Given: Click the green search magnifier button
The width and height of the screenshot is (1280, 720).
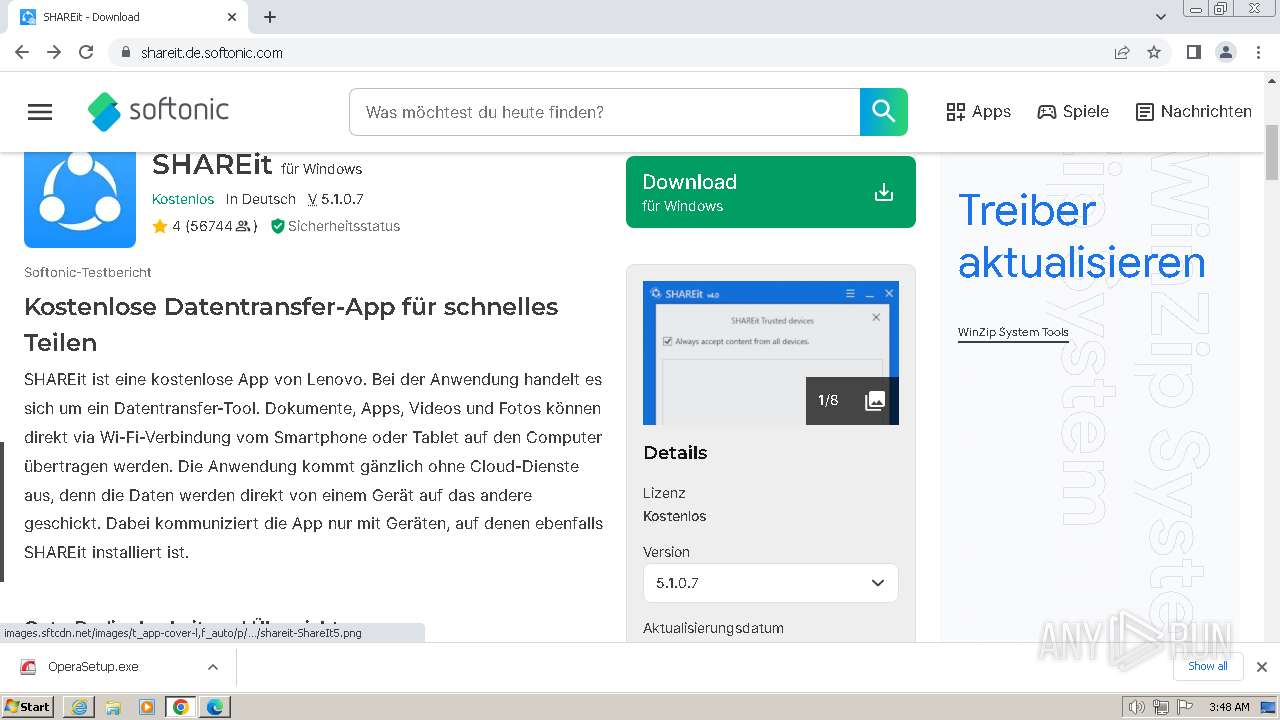Looking at the screenshot, I should pyautogui.click(x=884, y=112).
